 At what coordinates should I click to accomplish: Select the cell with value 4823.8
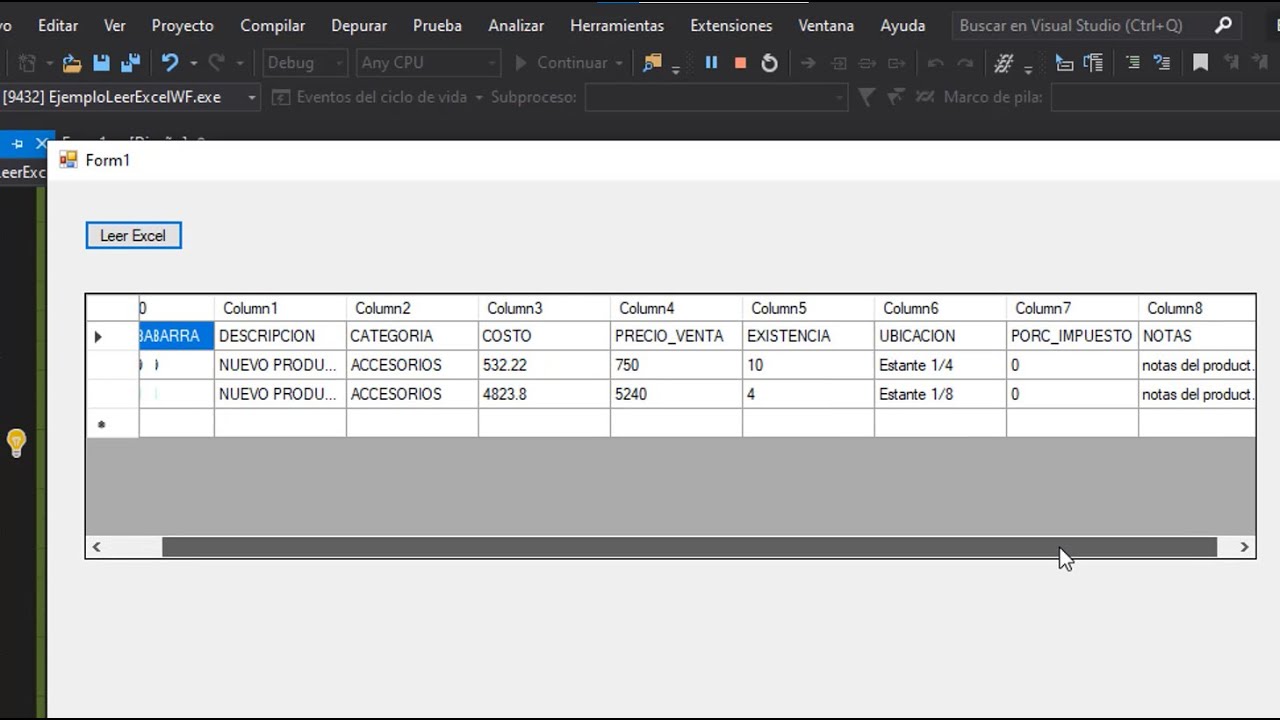(544, 394)
